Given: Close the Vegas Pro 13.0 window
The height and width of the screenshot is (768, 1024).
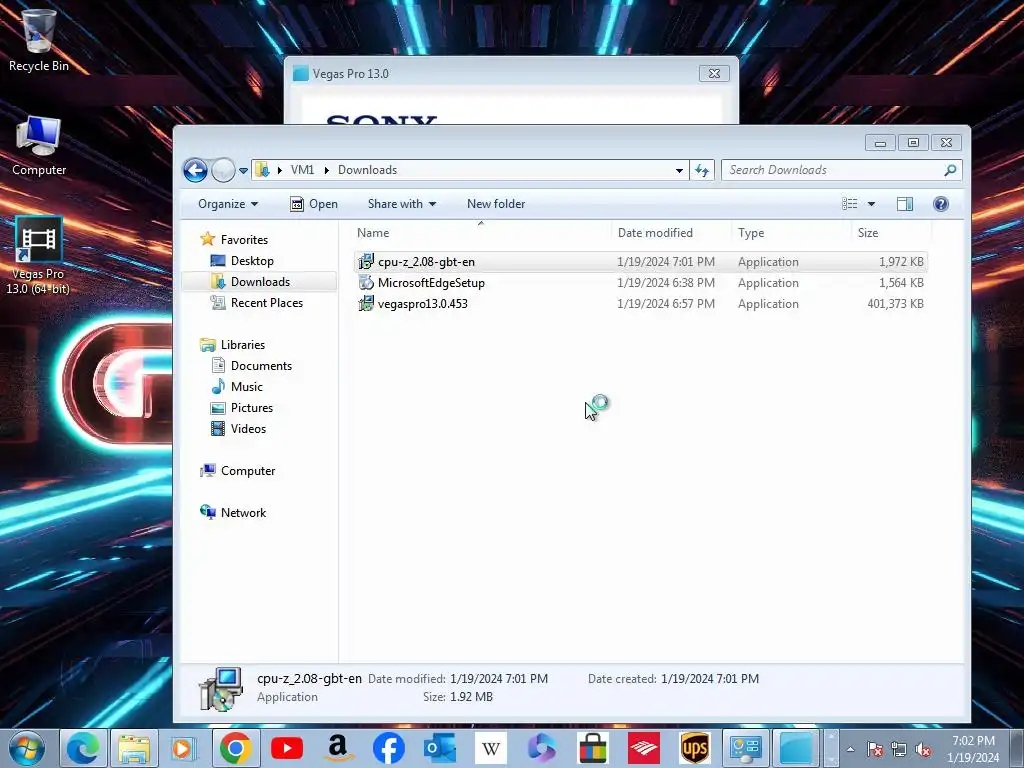Looking at the screenshot, I should point(714,74).
